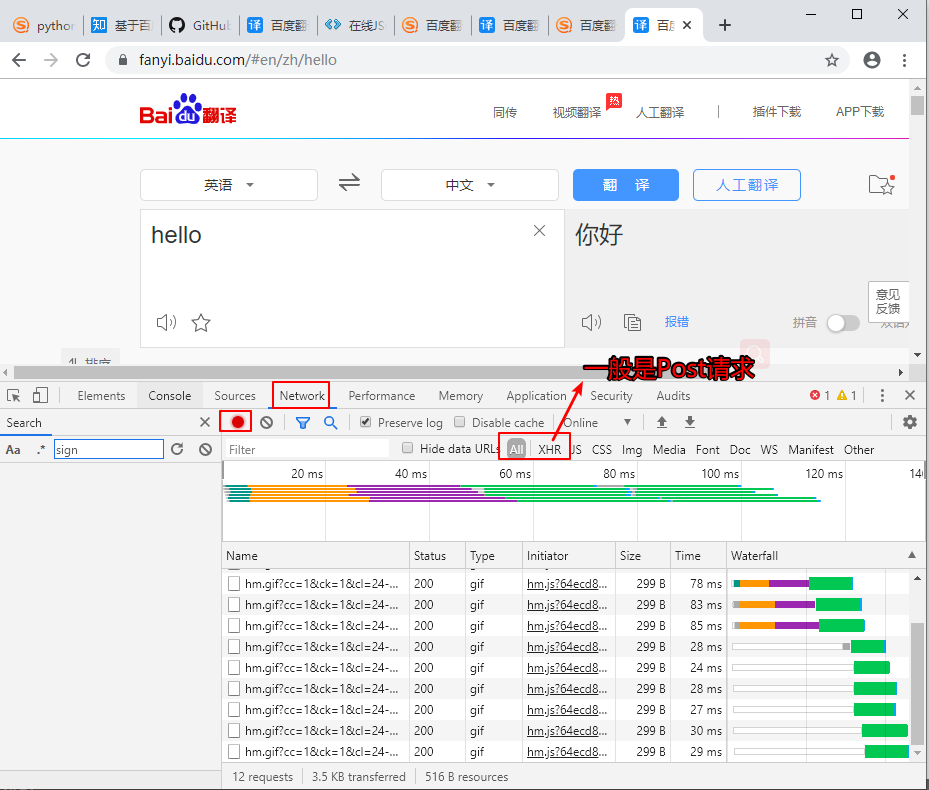
Task: Toggle the network filter funnel icon
Action: [303, 423]
